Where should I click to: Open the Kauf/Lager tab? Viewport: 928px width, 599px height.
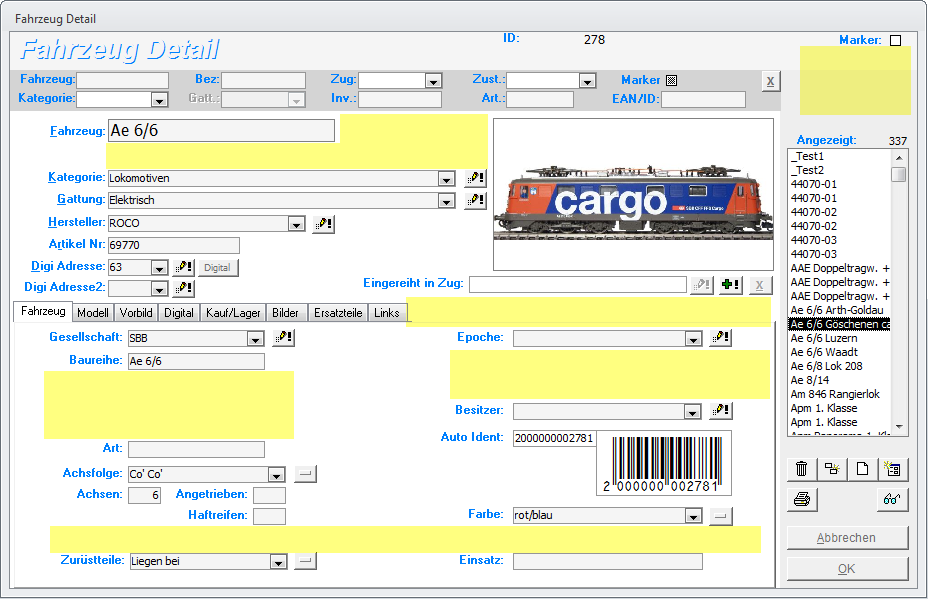[233, 313]
